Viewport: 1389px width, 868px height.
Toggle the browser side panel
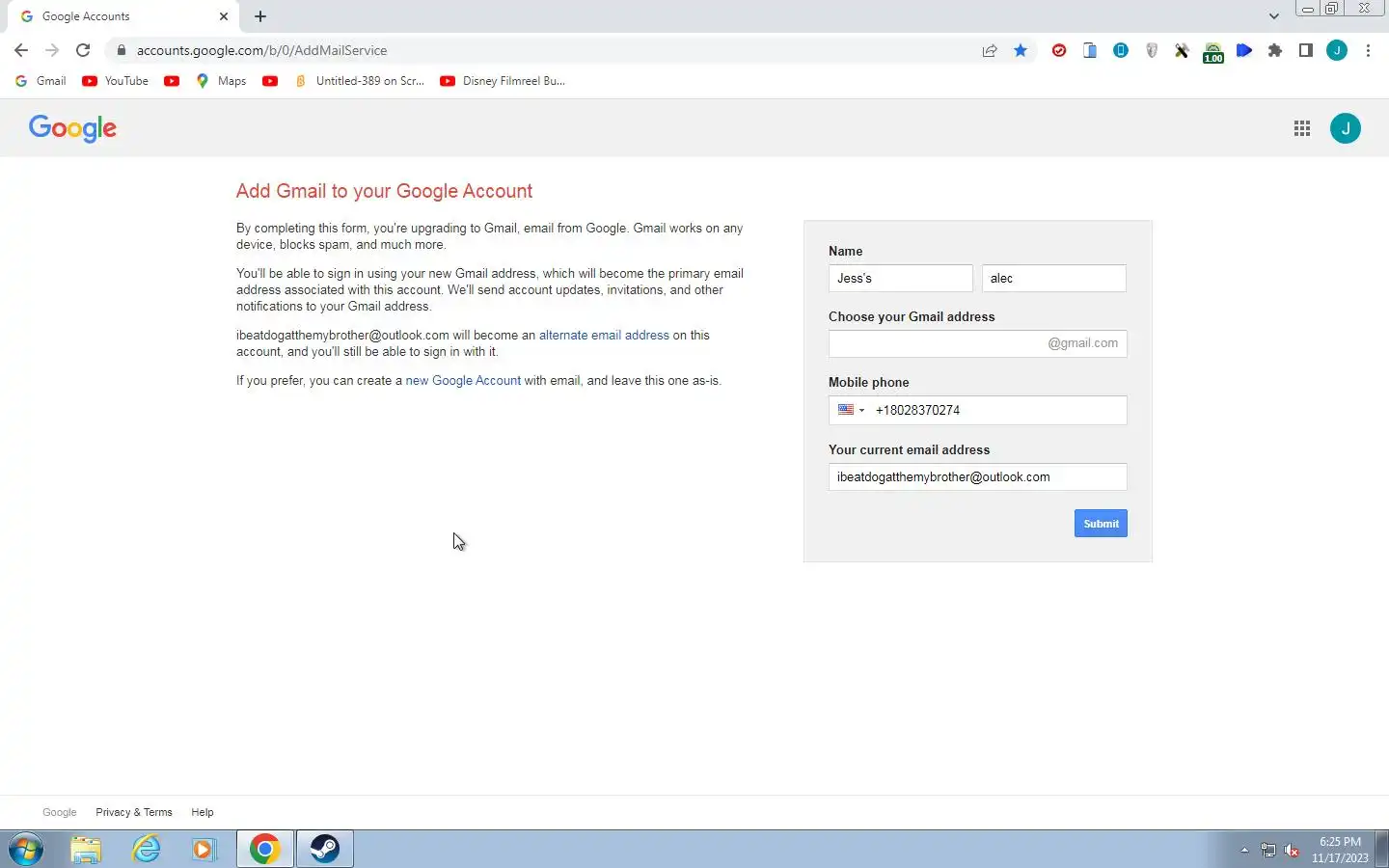coord(1306,50)
